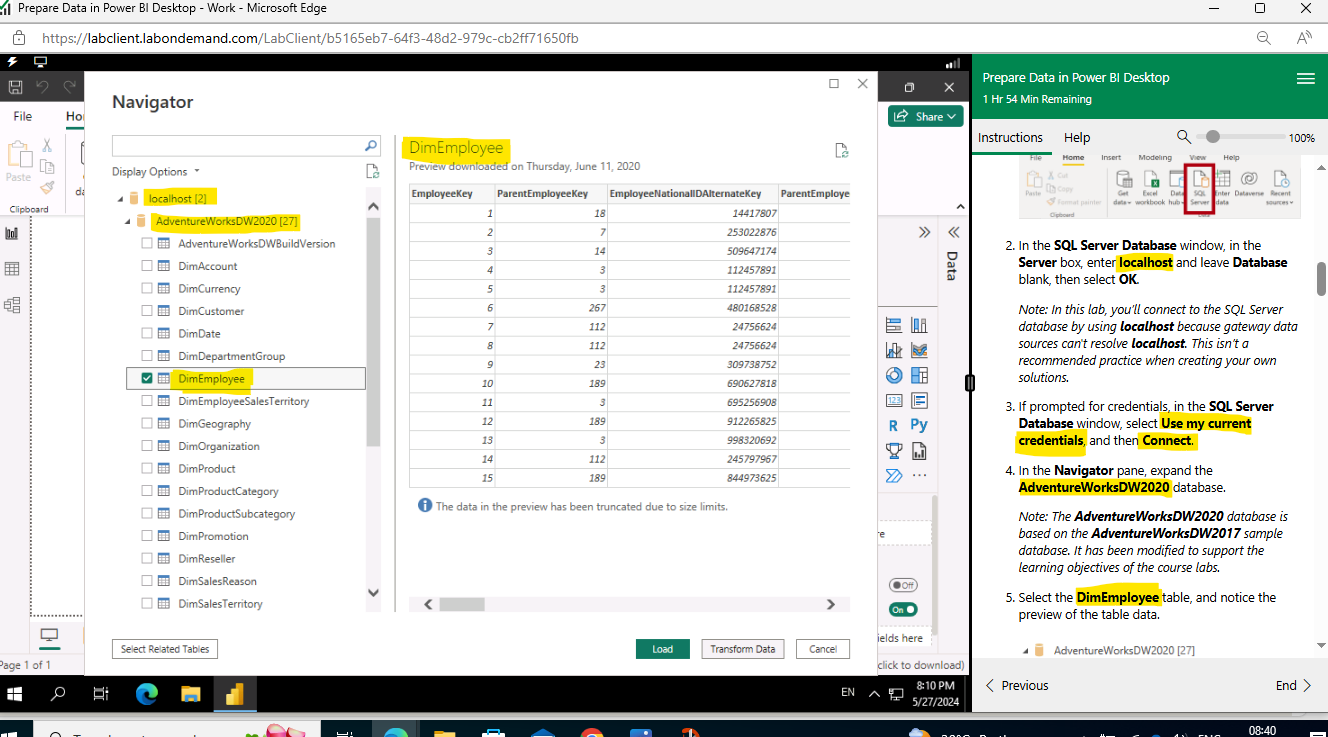Check the DimProduct table checkbox
This screenshot has height=737, width=1328.
pos(147,468)
